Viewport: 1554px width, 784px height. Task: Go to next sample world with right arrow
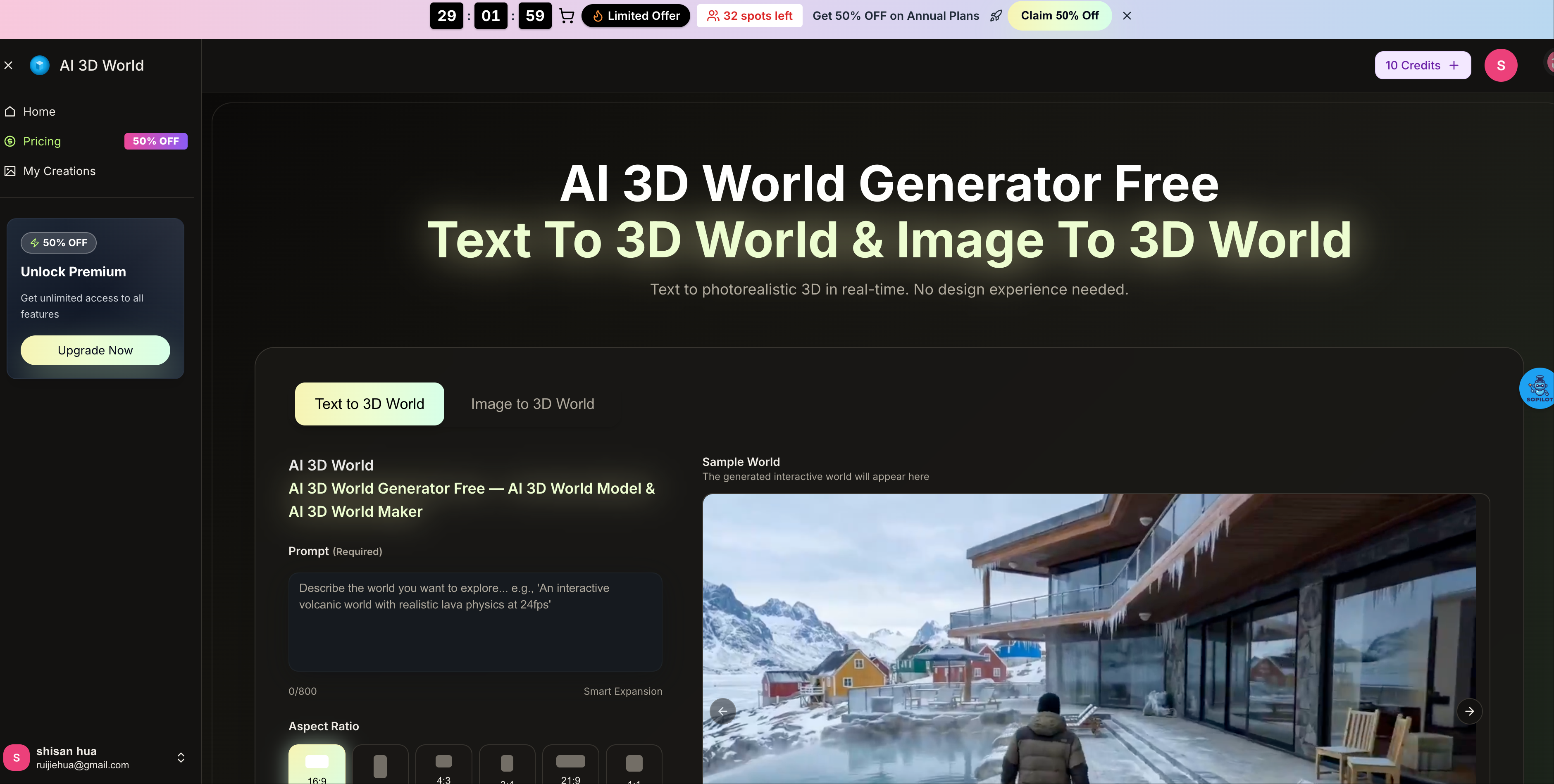tap(1470, 711)
